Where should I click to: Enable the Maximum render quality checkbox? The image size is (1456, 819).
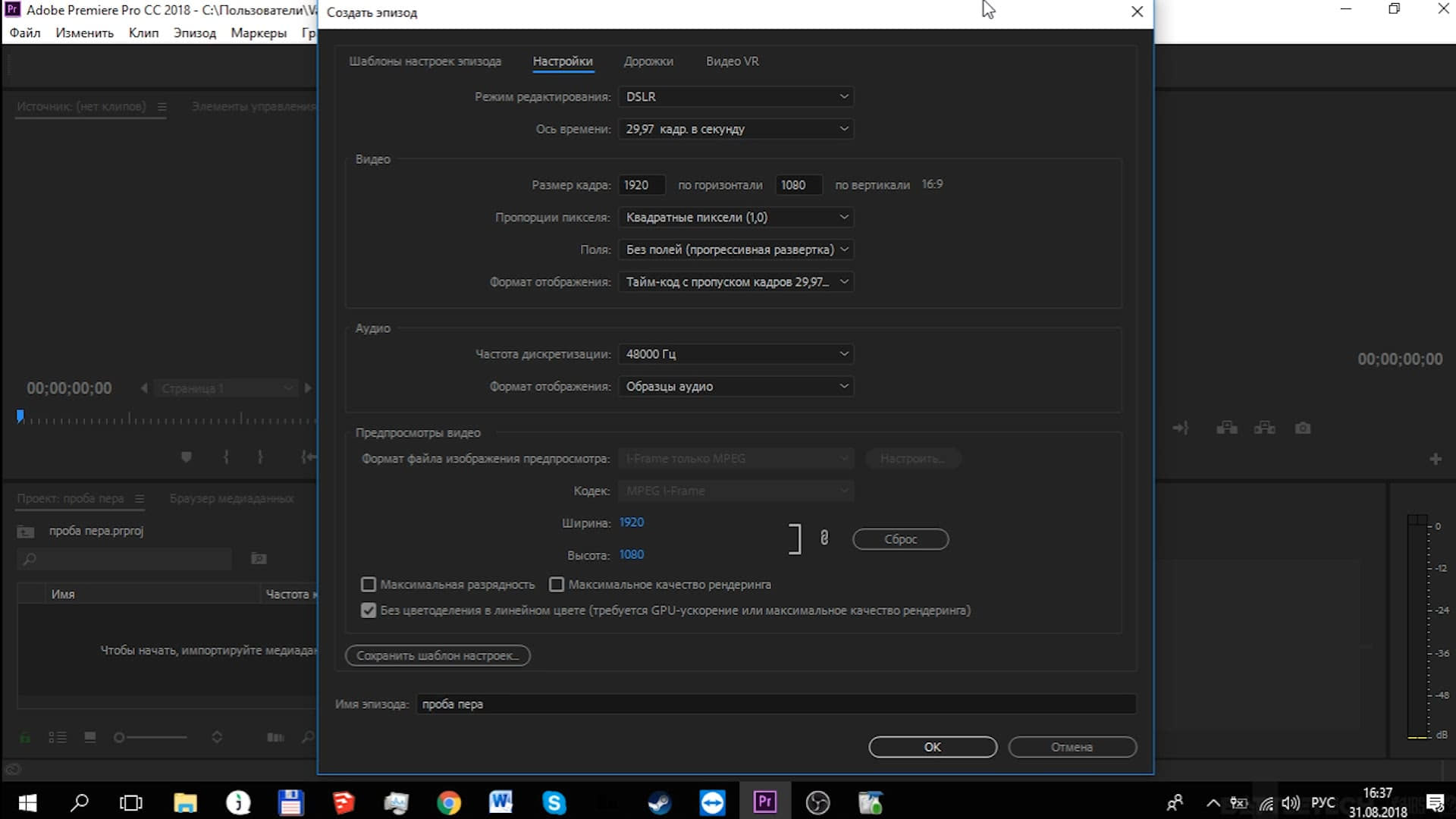click(x=557, y=585)
